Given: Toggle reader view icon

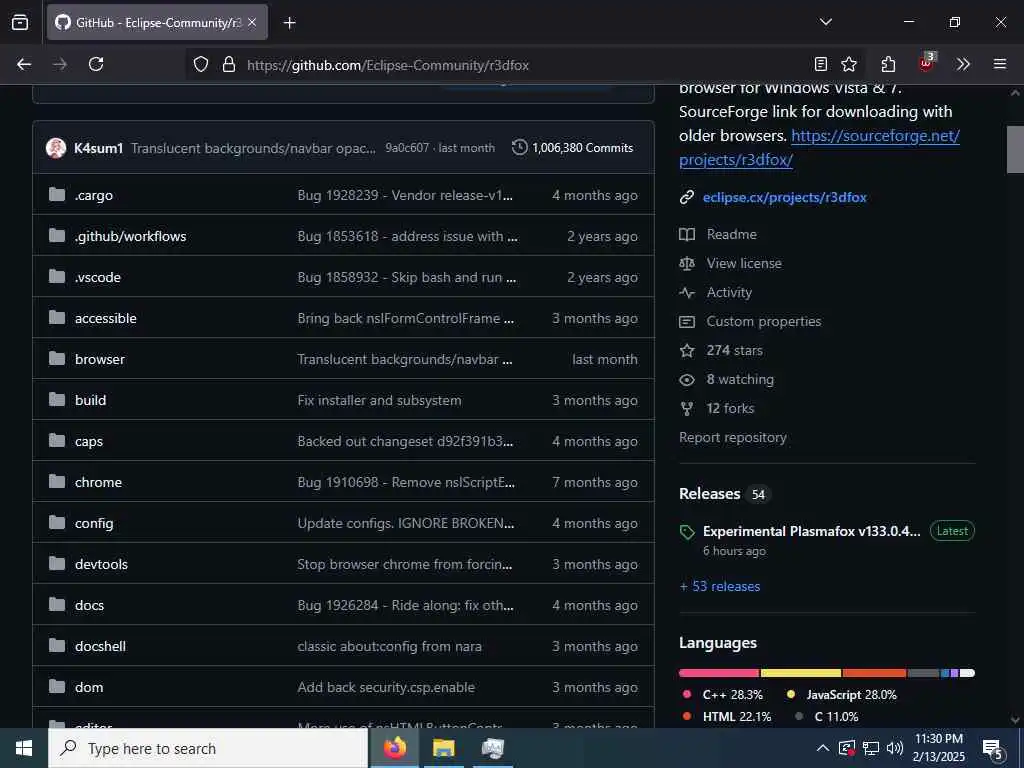Looking at the screenshot, I should (821, 64).
